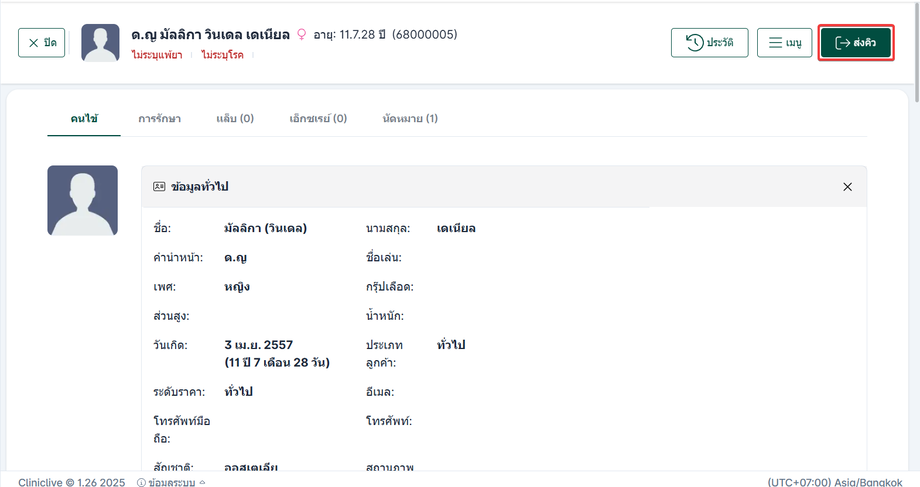This screenshot has height=487, width=920.
Task: Open the แล็บ (0) tab
Action: [x=235, y=118]
